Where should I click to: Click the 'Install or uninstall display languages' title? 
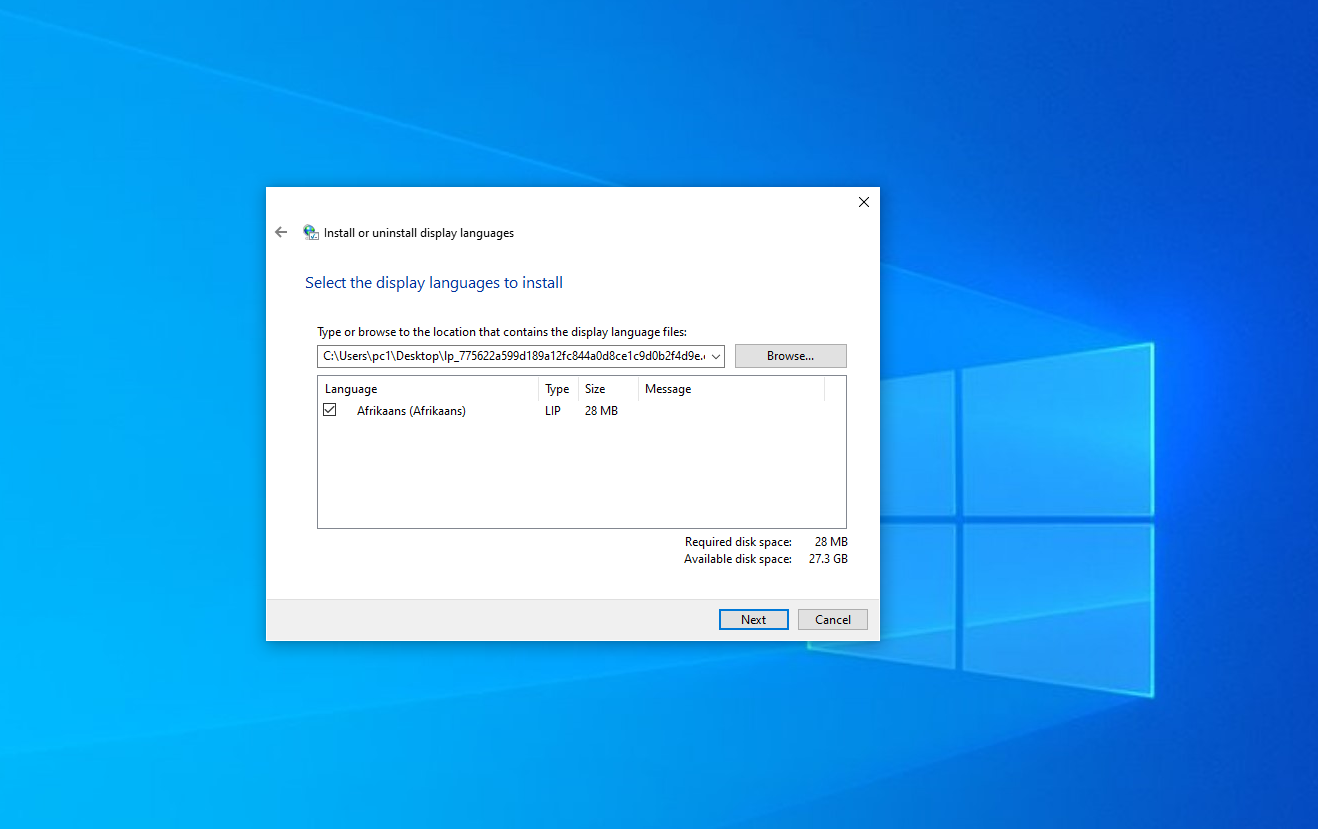419,233
